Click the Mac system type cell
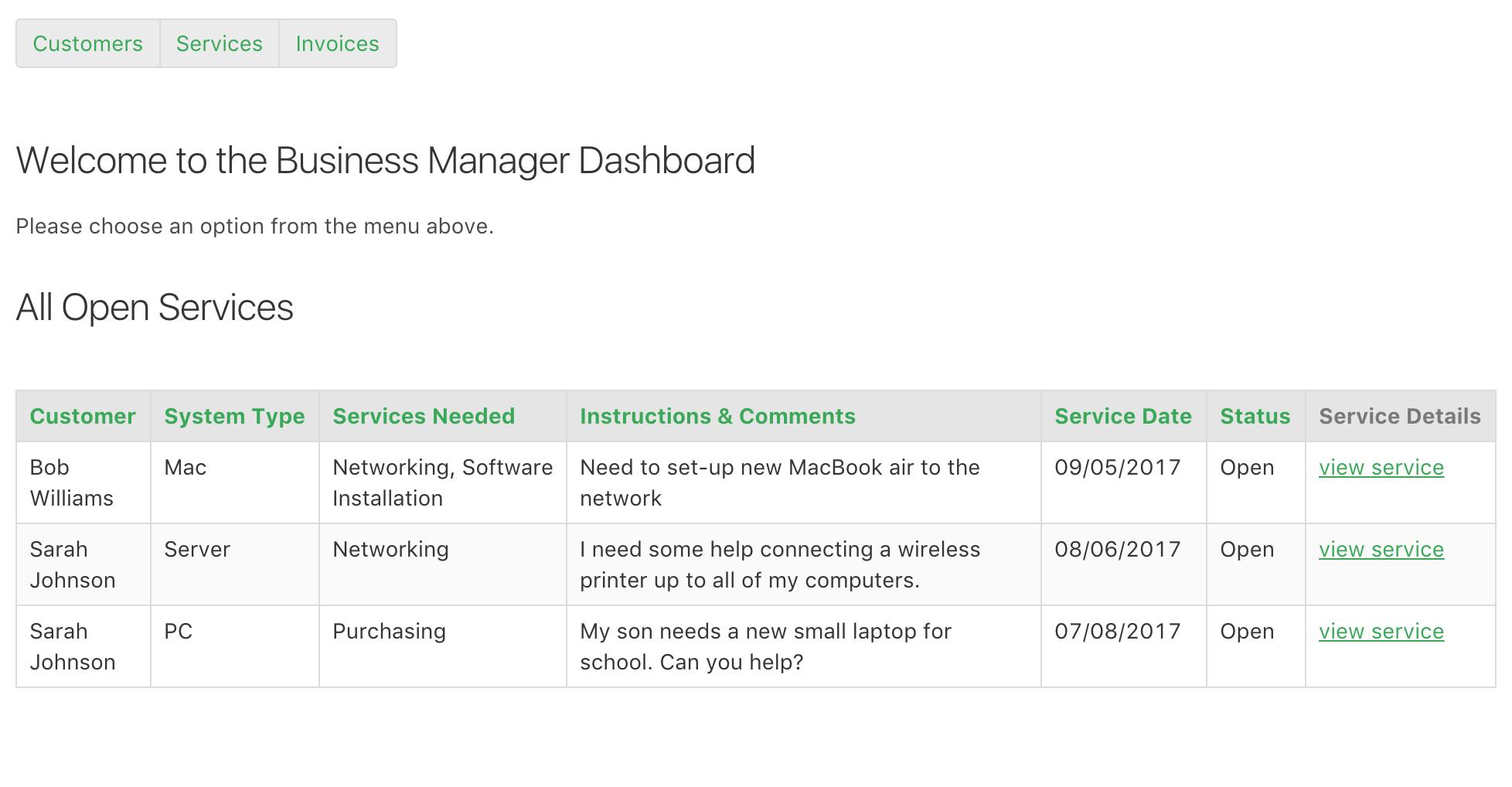Viewport: 1512px width, 787px height. [185, 467]
